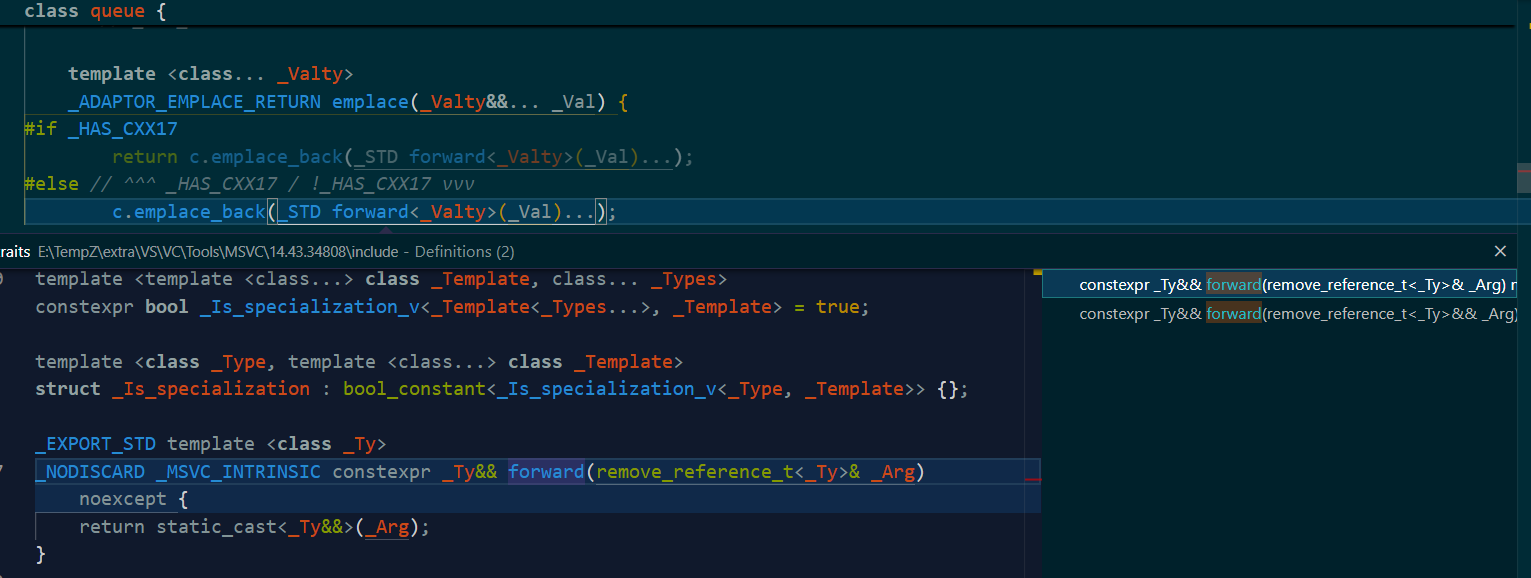Close the peek definitions panel
The width and height of the screenshot is (1531, 578).
tap(1500, 251)
